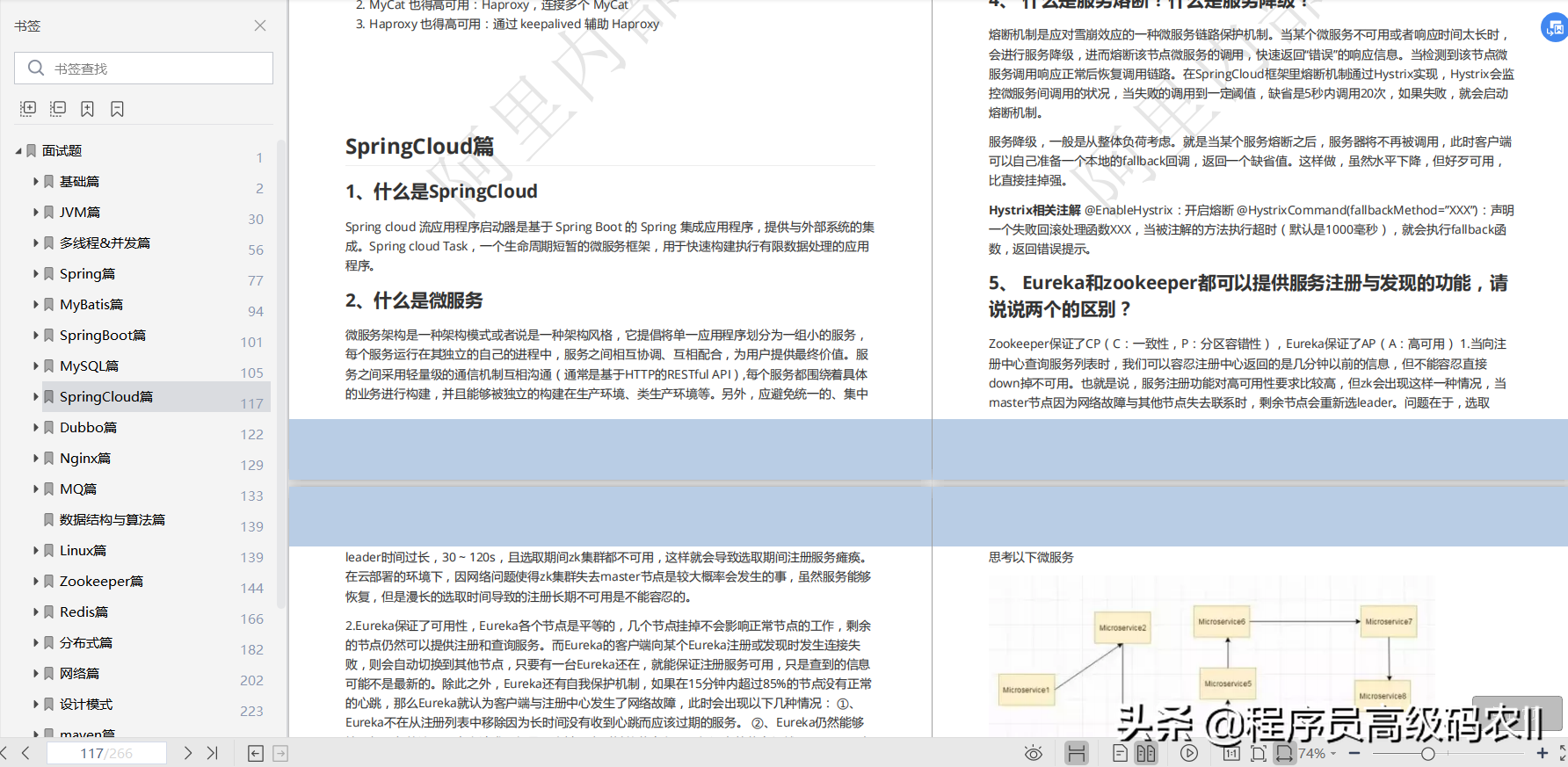
Task: Jump to the JVM篇 bookmark
Action: (80, 212)
